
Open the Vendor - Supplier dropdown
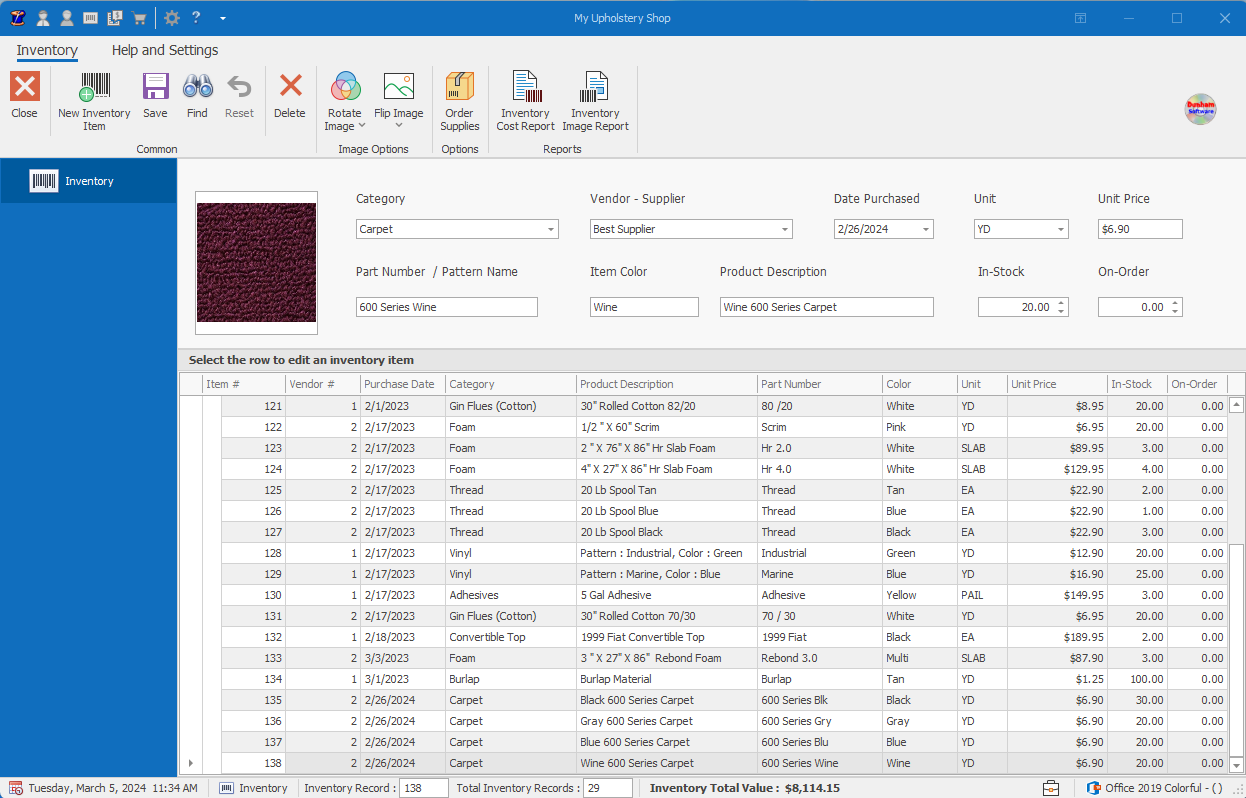coord(782,229)
